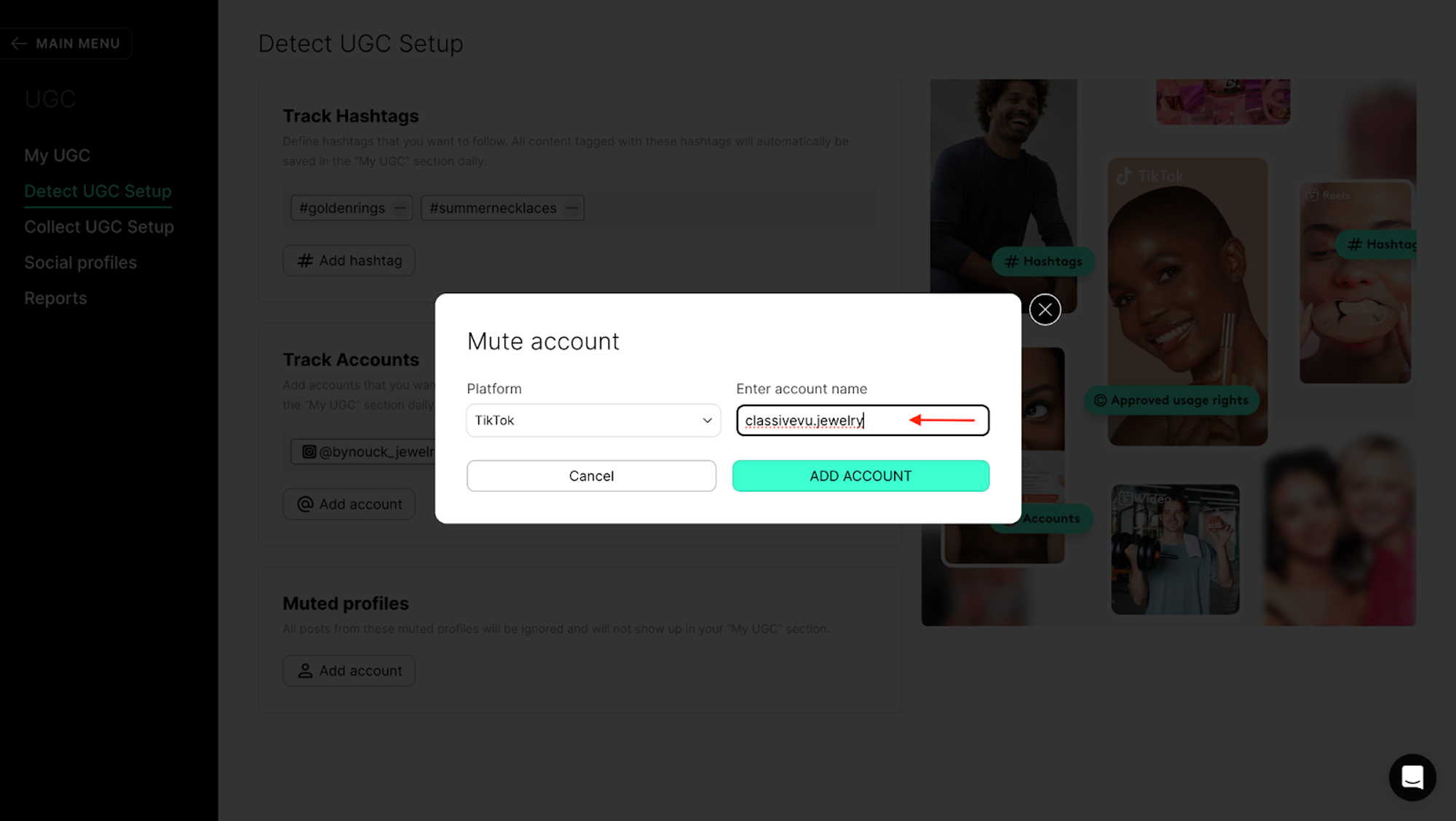Close the Mute account dialog

click(x=1045, y=309)
